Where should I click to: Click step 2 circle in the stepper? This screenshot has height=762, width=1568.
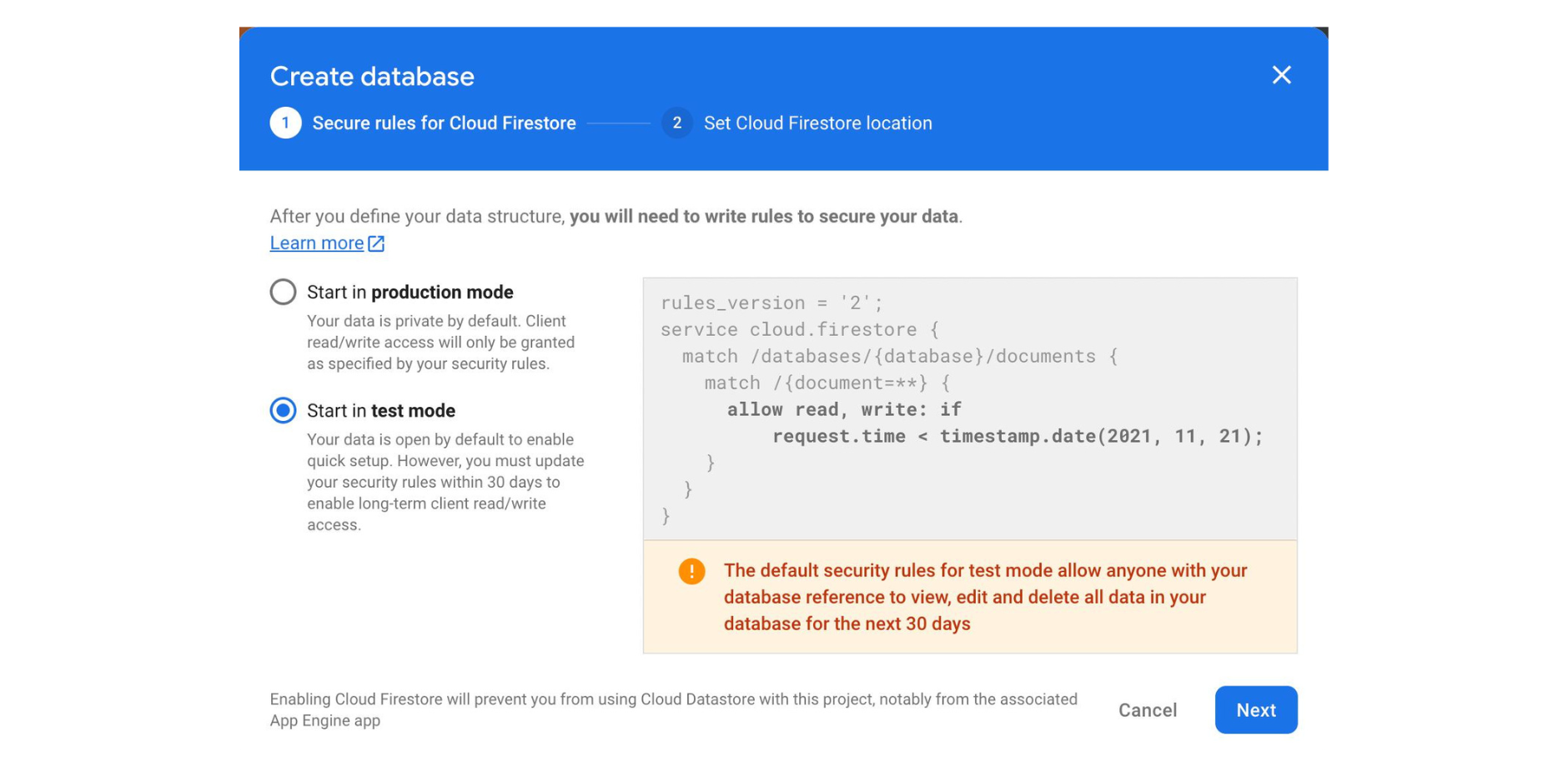(x=676, y=123)
